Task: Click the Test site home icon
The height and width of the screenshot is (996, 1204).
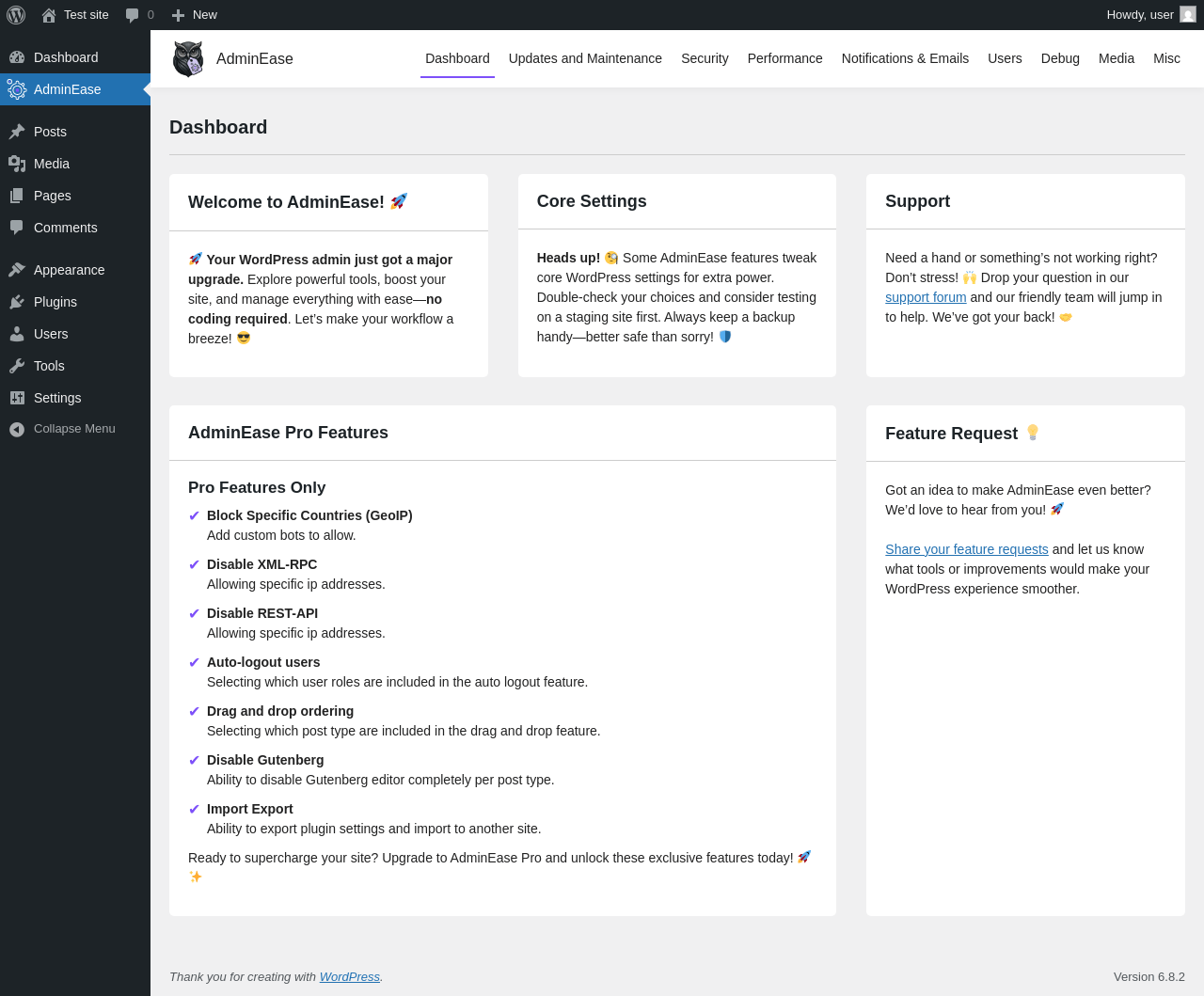Action: (49, 15)
